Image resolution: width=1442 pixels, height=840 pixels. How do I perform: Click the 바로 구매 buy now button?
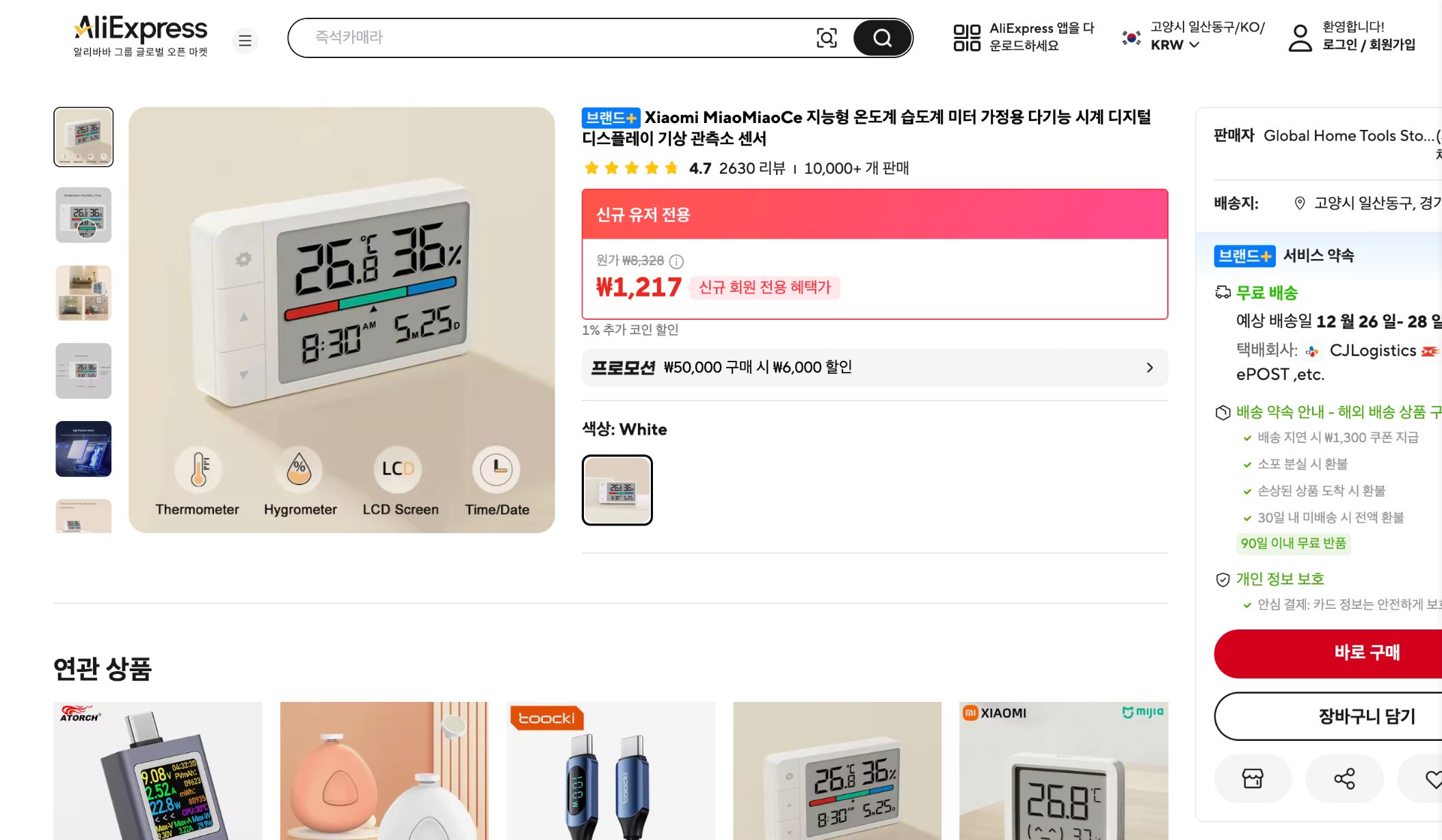[1366, 653]
